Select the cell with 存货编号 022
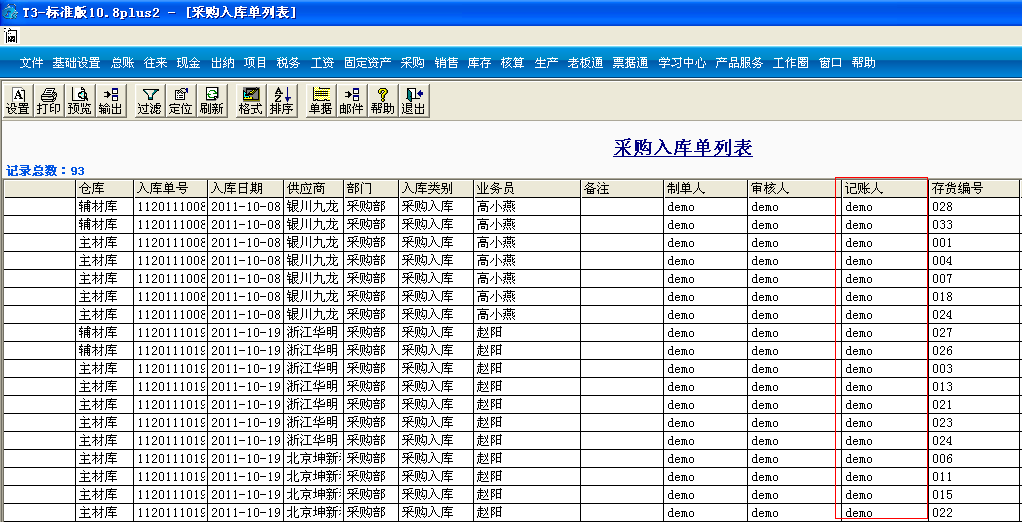Screen dimensions: 1022x522 (973, 512)
